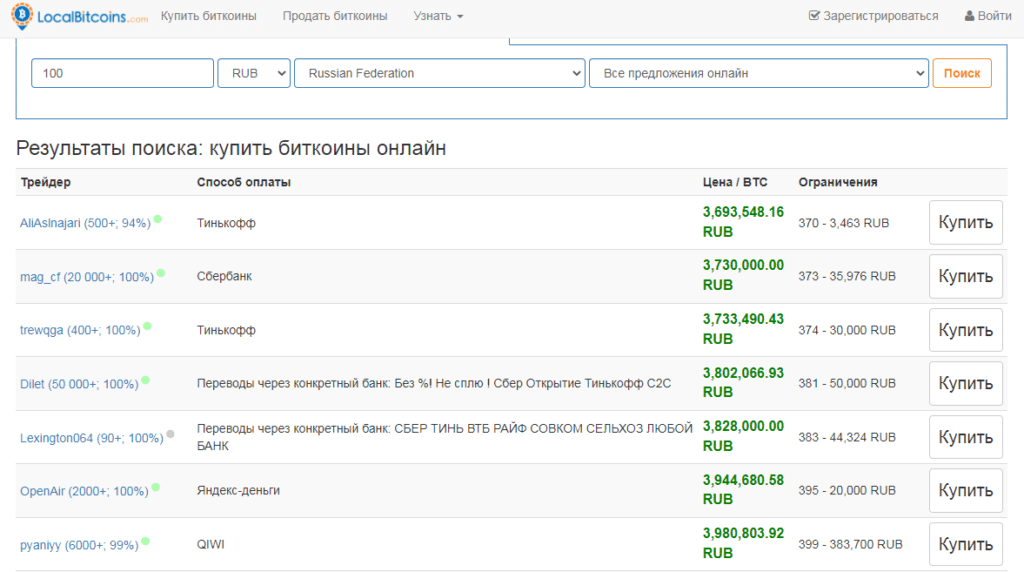
Task: Click the LocalBitcoins logo
Action: [80, 16]
